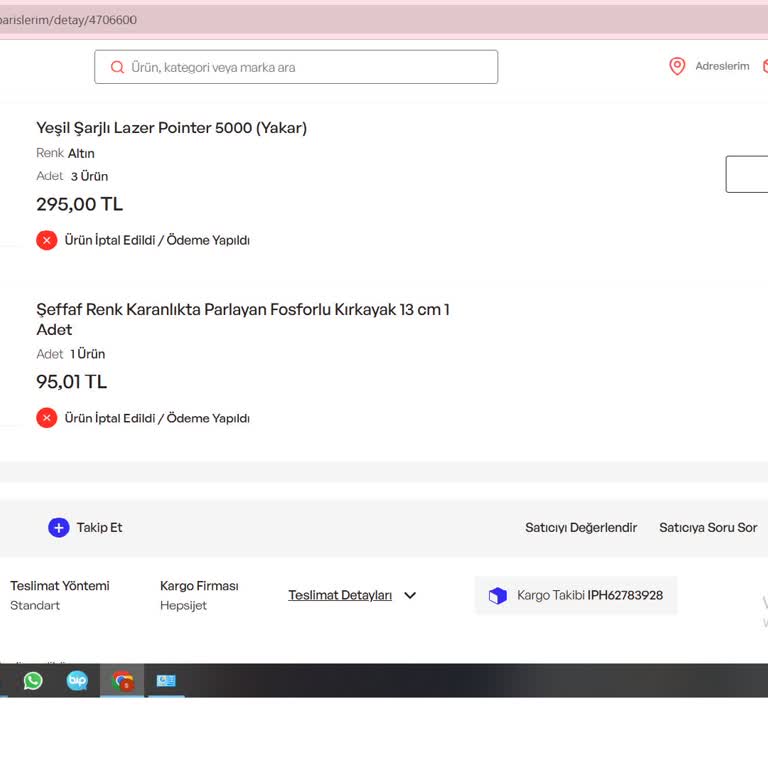
Task: Switch to Chrome in the taskbar
Action: (x=122, y=681)
